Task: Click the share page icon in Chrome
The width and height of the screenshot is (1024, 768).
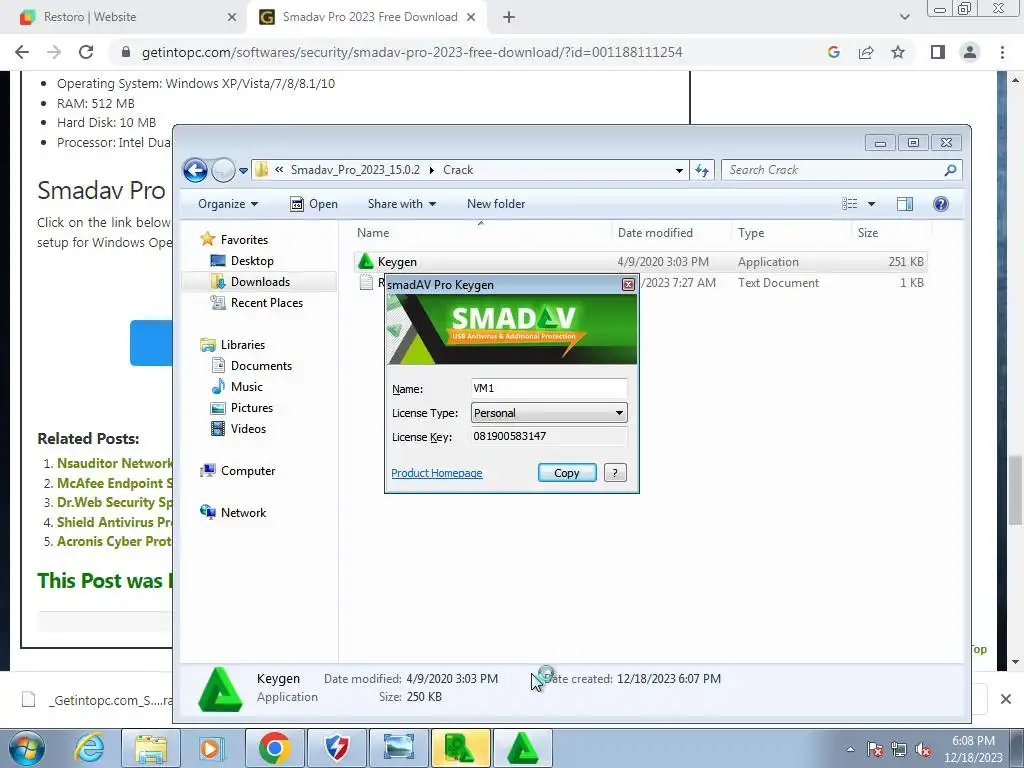Action: (x=866, y=52)
